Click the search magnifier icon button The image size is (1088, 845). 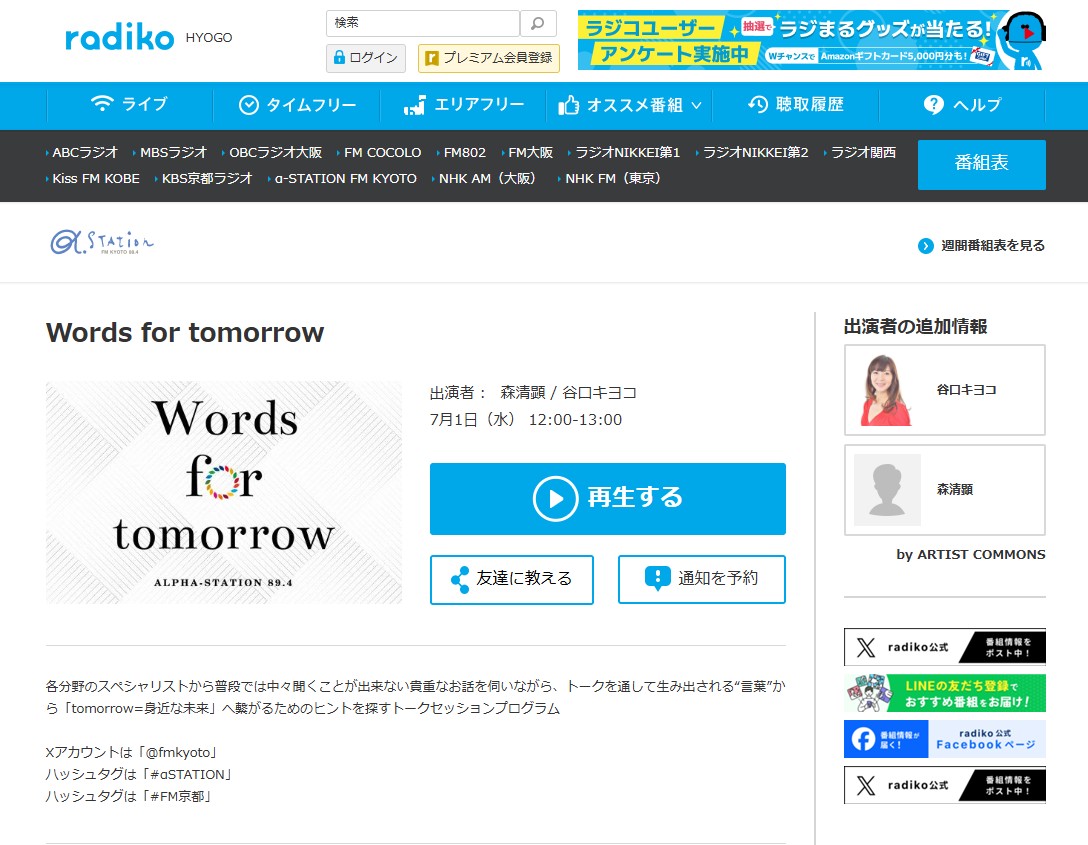[x=538, y=24]
